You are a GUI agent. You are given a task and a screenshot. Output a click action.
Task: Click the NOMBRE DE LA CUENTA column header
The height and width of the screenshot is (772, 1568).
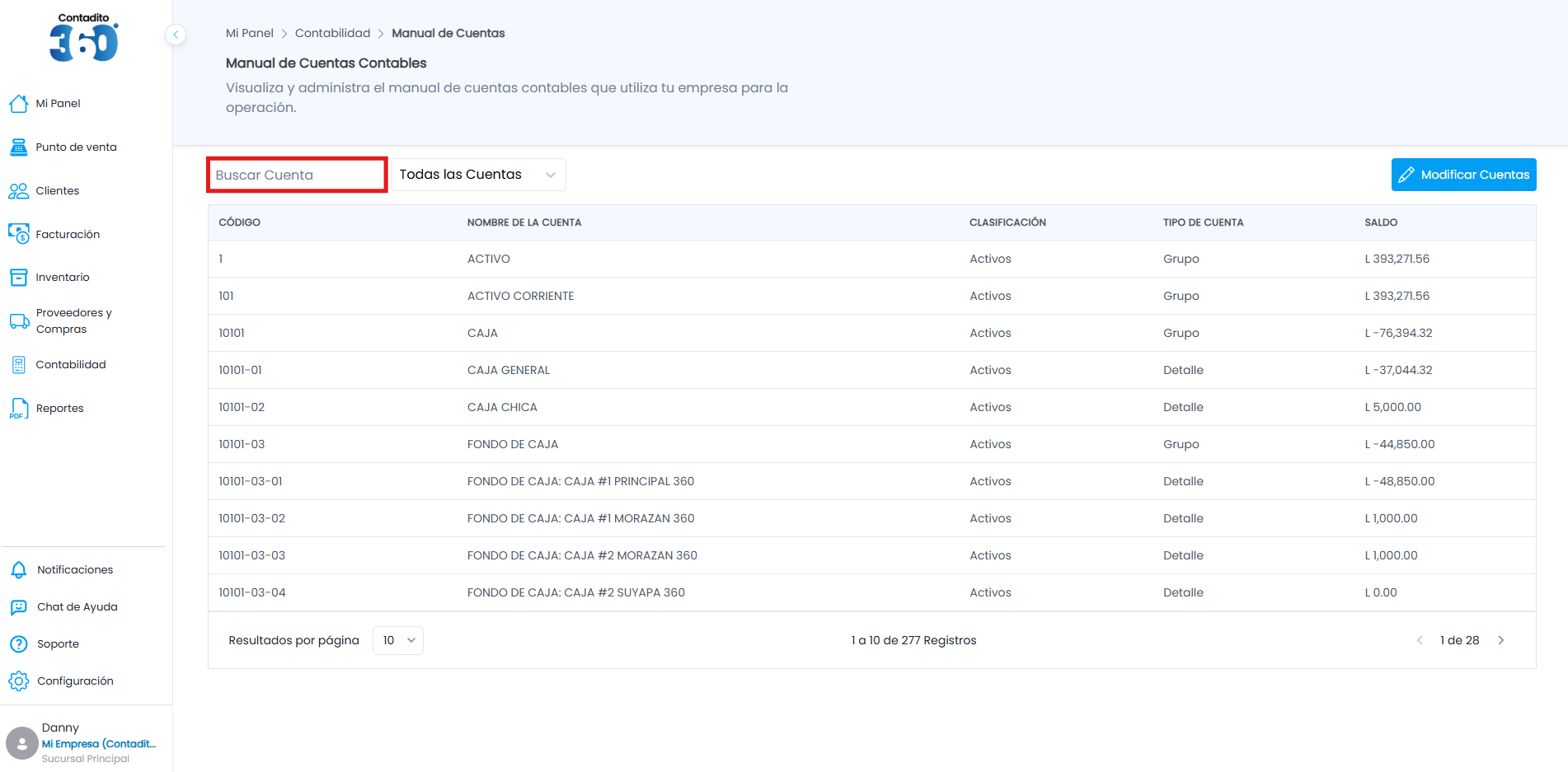(524, 222)
